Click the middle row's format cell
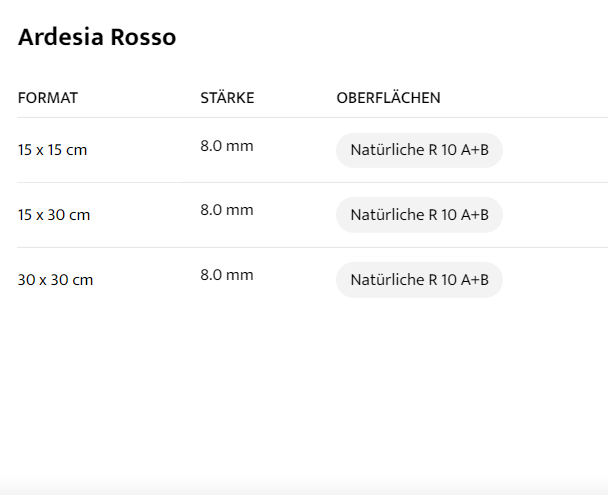 (x=54, y=215)
